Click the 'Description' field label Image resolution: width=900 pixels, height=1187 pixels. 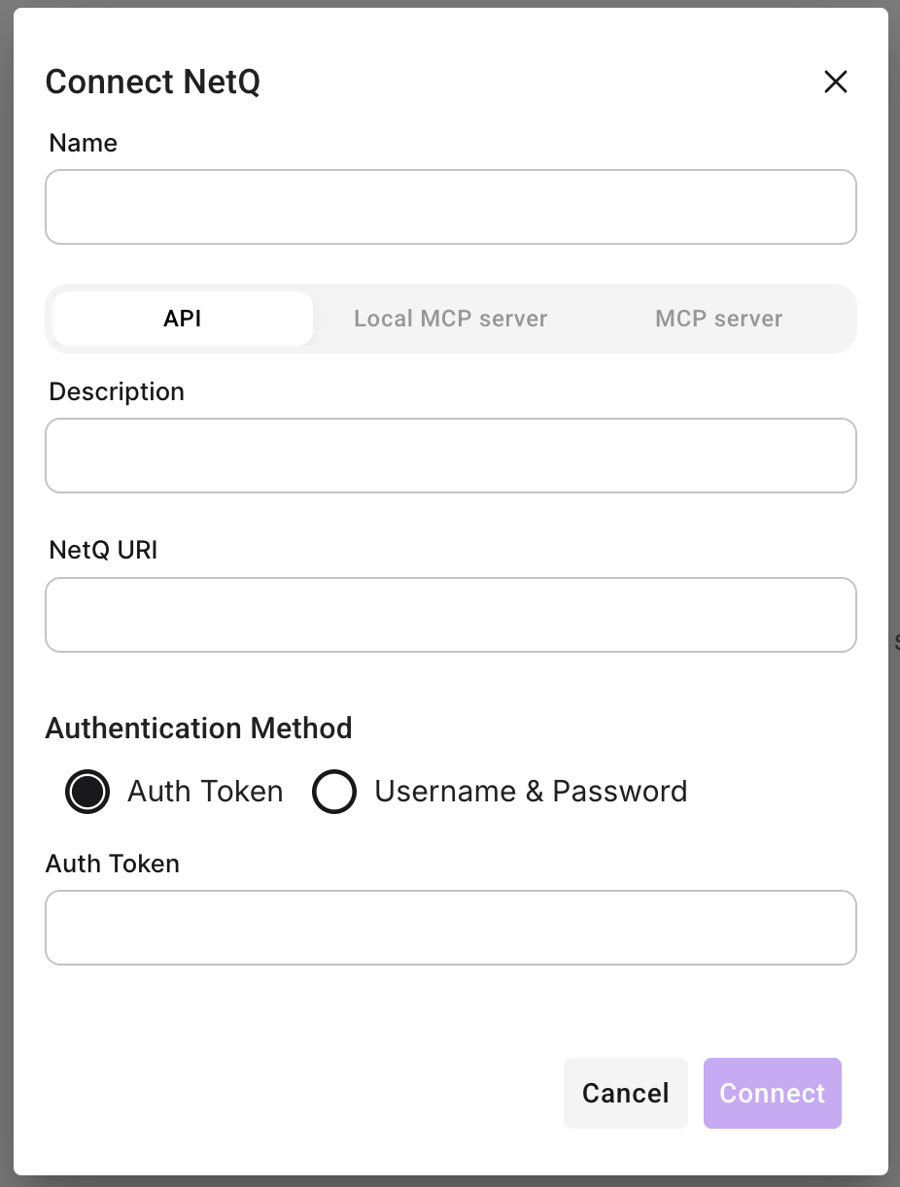117,391
